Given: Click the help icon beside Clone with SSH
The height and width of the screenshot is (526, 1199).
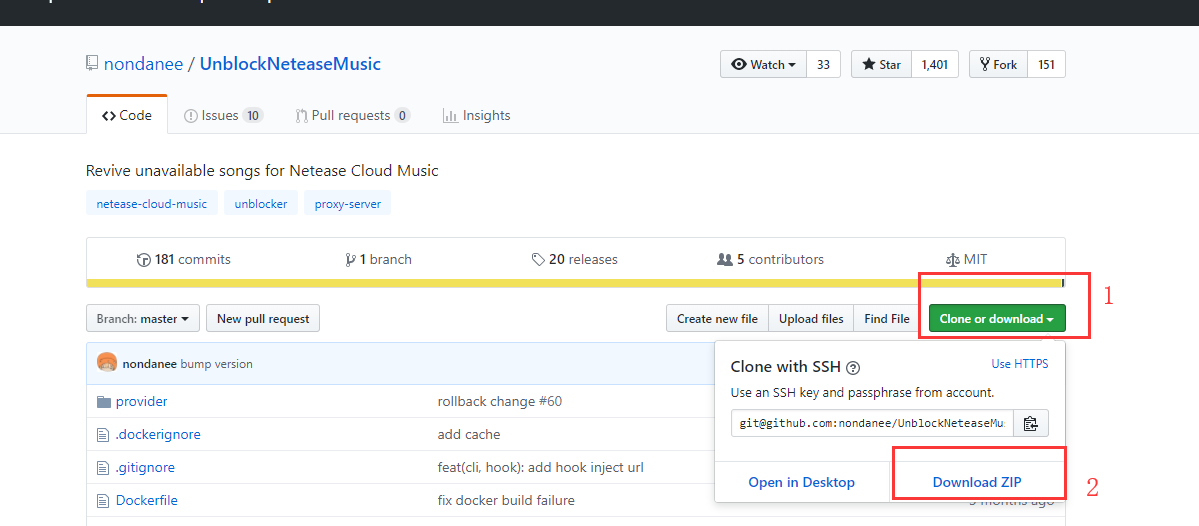Looking at the screenshot, I should [x=853, y=368].
